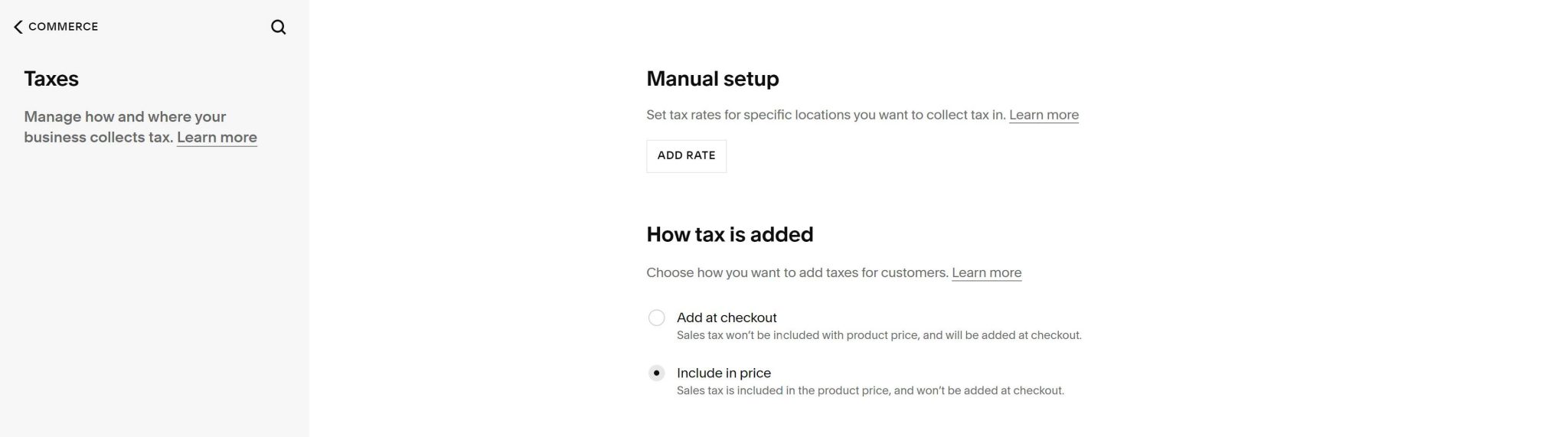Click 'Sales tax won't be included' description
Viewport: 1568px width, 437px height.
click(x=879, y=335)
